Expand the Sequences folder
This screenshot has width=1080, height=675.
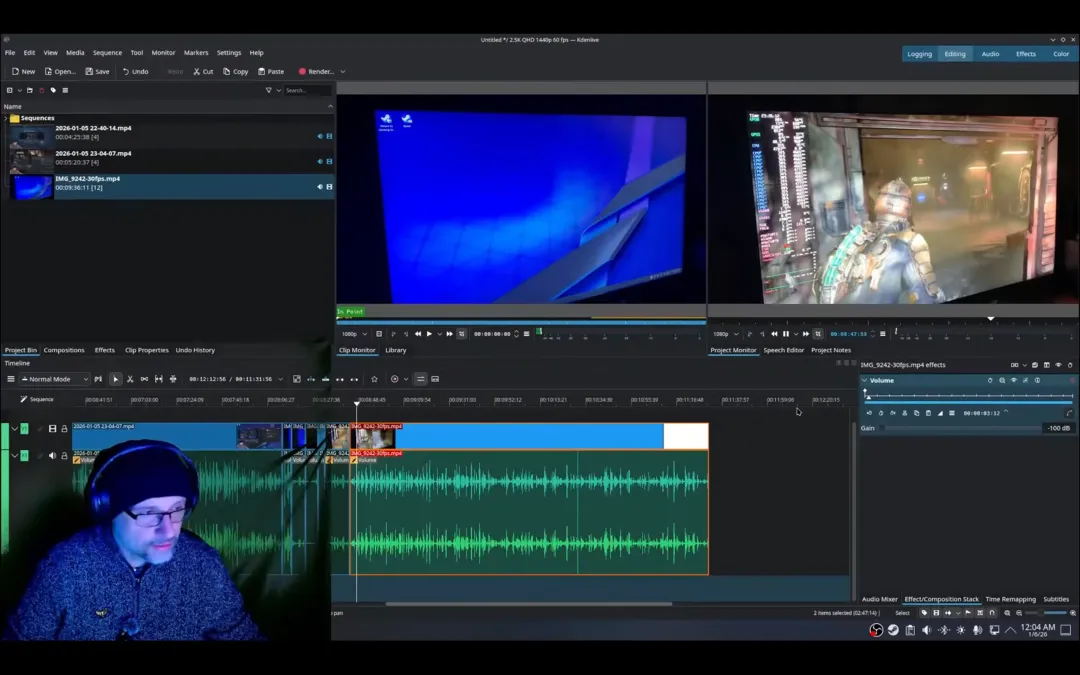[x=5, y=118]
